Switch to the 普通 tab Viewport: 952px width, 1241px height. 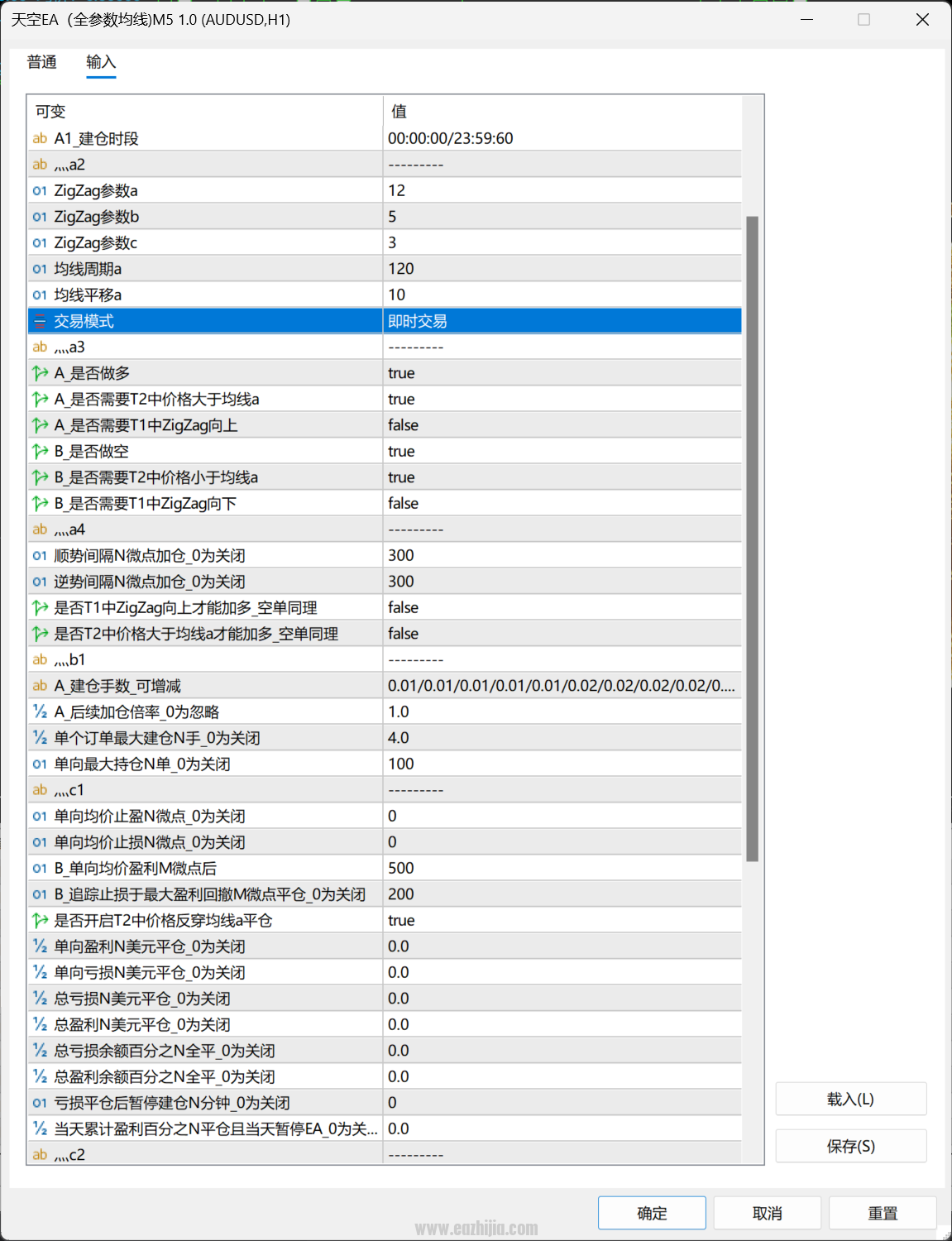(42, 62)
